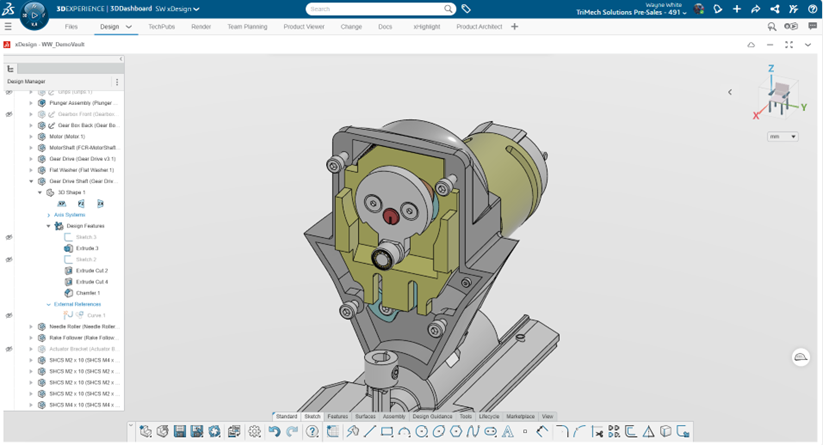Select Extrude Cut 2 in design tree
This screenshot has width=823, height=445.
(91, 271)
